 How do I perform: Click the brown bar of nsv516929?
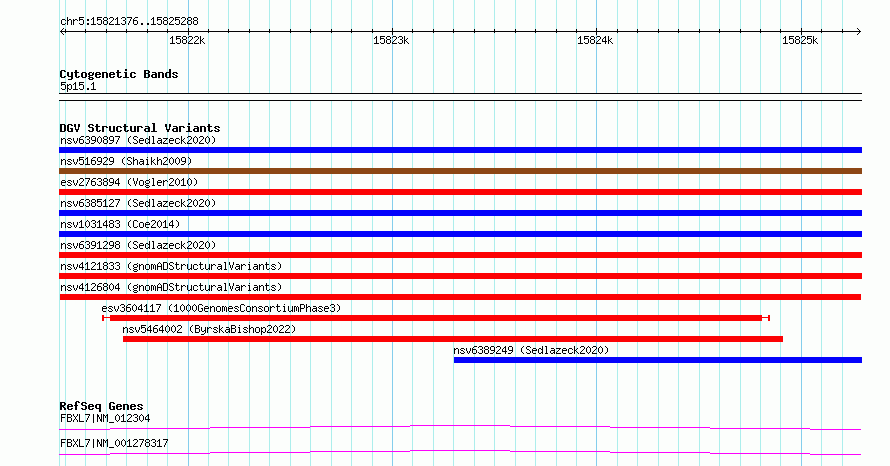[460, 171]
